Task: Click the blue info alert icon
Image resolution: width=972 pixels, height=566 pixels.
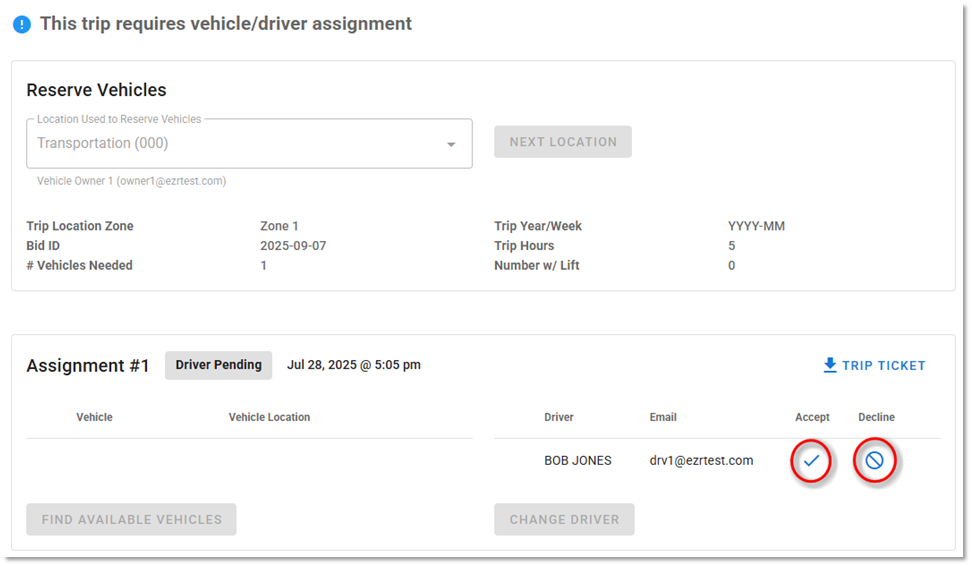Action: (x=22, y=24)
